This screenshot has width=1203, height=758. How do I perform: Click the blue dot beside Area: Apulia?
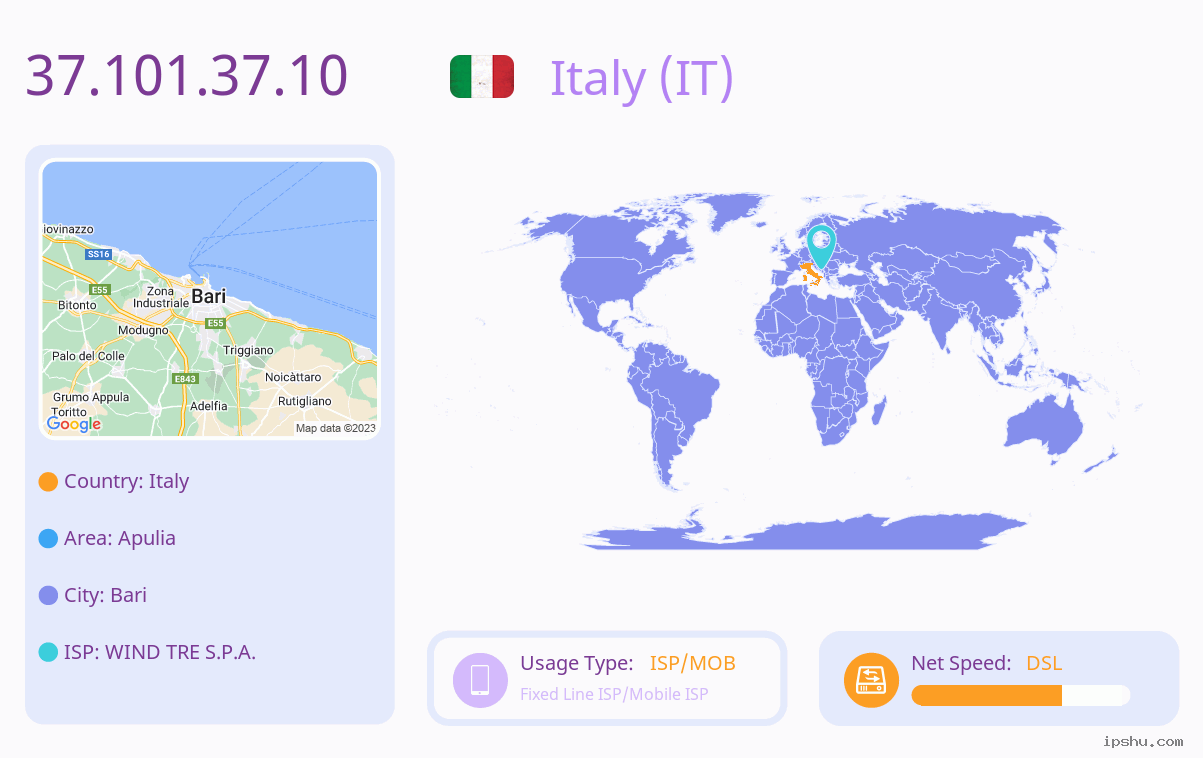[48, 538]
